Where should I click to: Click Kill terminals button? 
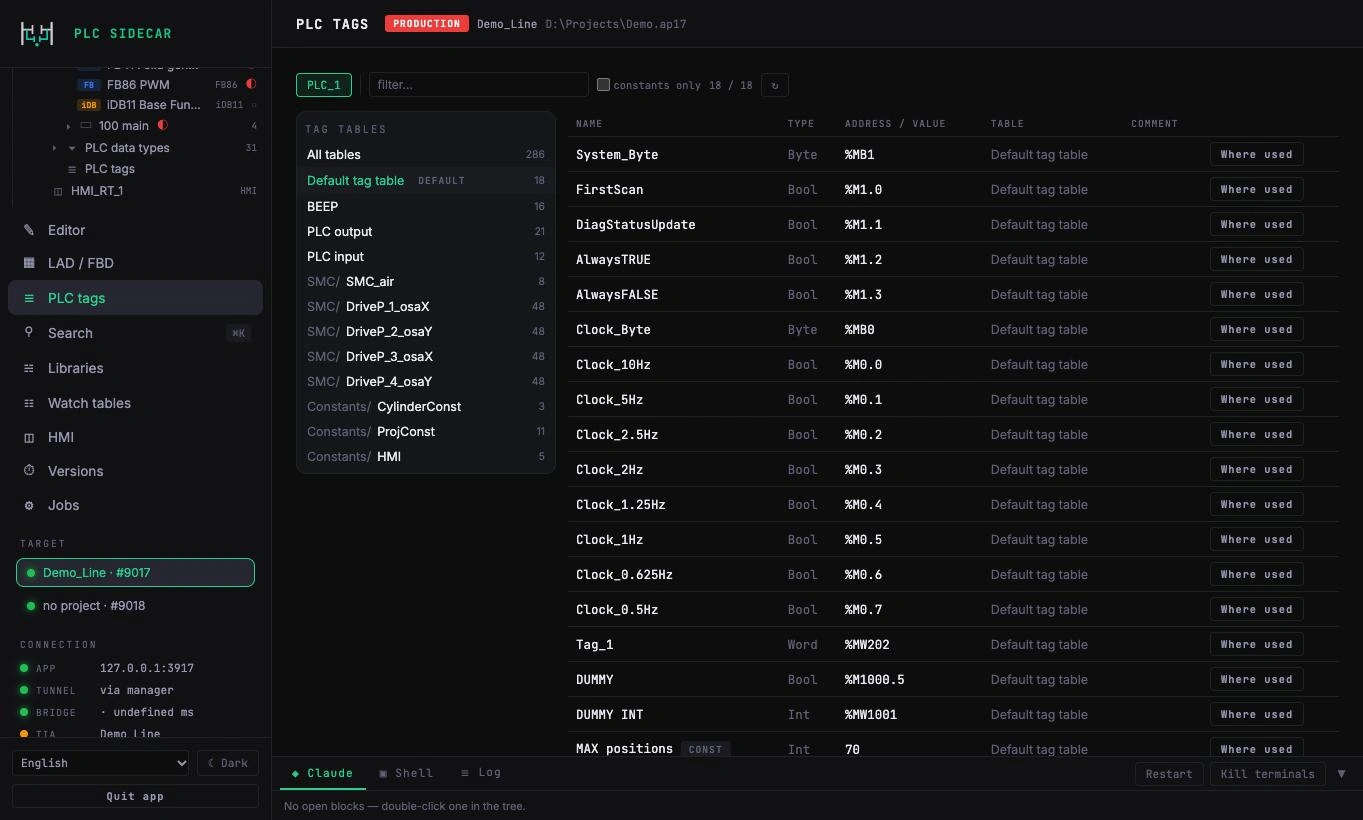point(1267,774)
